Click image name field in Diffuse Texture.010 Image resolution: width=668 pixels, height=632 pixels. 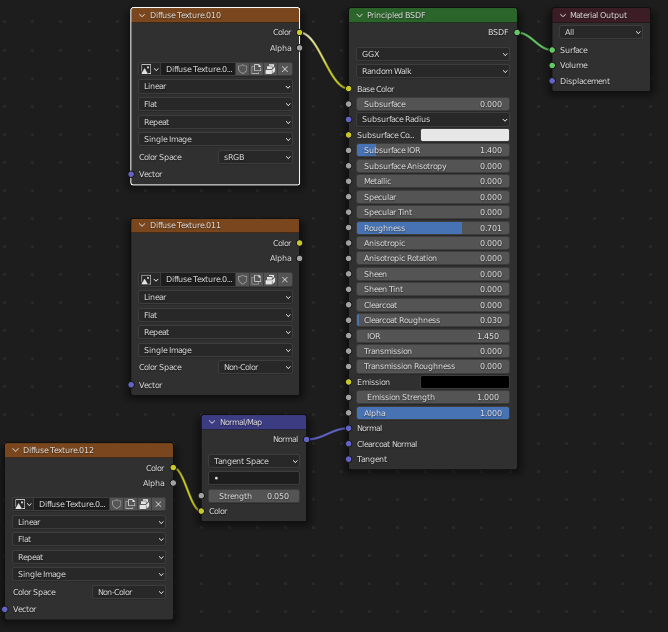(x=199, y=69)
